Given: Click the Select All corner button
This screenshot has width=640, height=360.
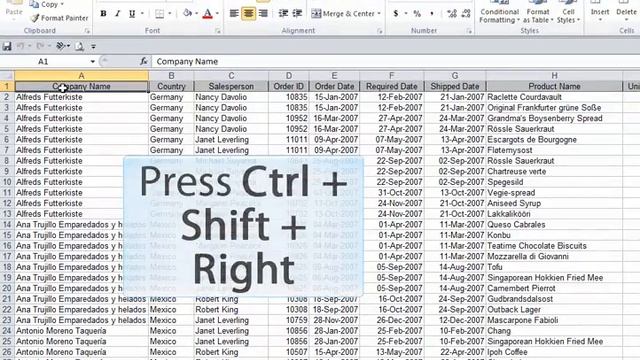Looking at the screenshot, I should pyautogui.click(x=7, y=76).
